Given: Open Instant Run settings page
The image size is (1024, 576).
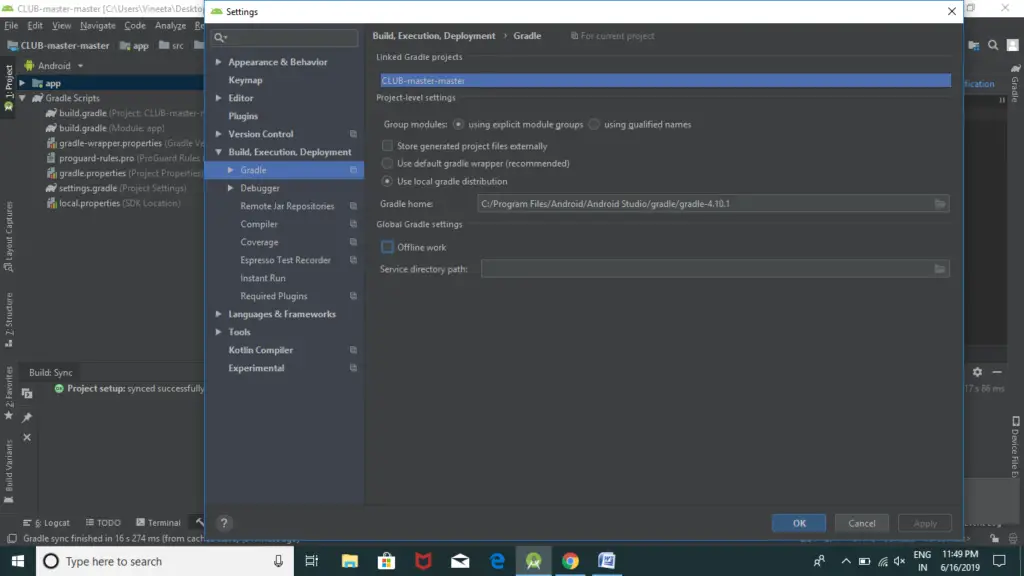Looking at the screenshot, I should click(x=263, y=278).
